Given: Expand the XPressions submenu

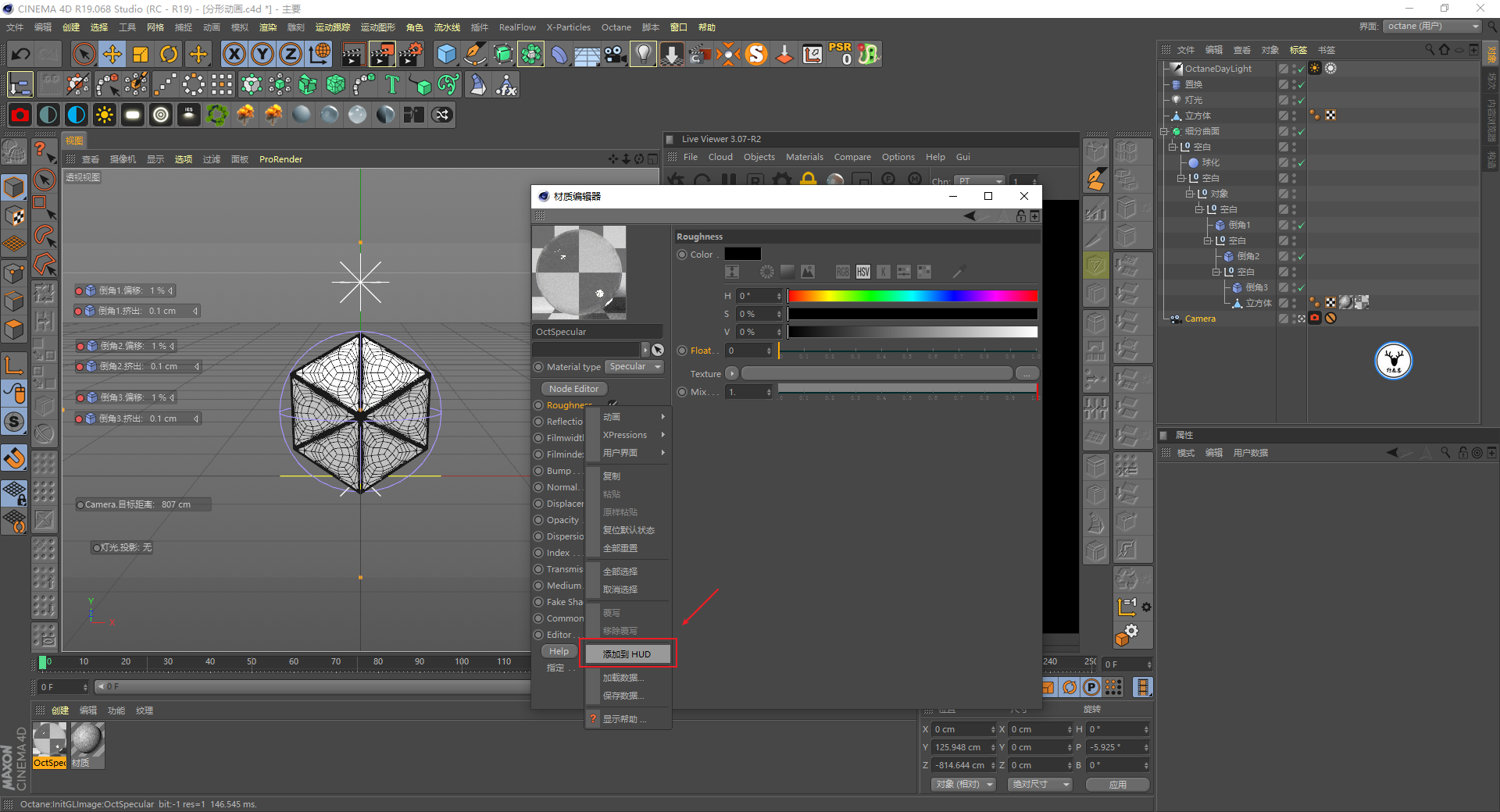Looking at the screenshot, I should click(629, 435).
